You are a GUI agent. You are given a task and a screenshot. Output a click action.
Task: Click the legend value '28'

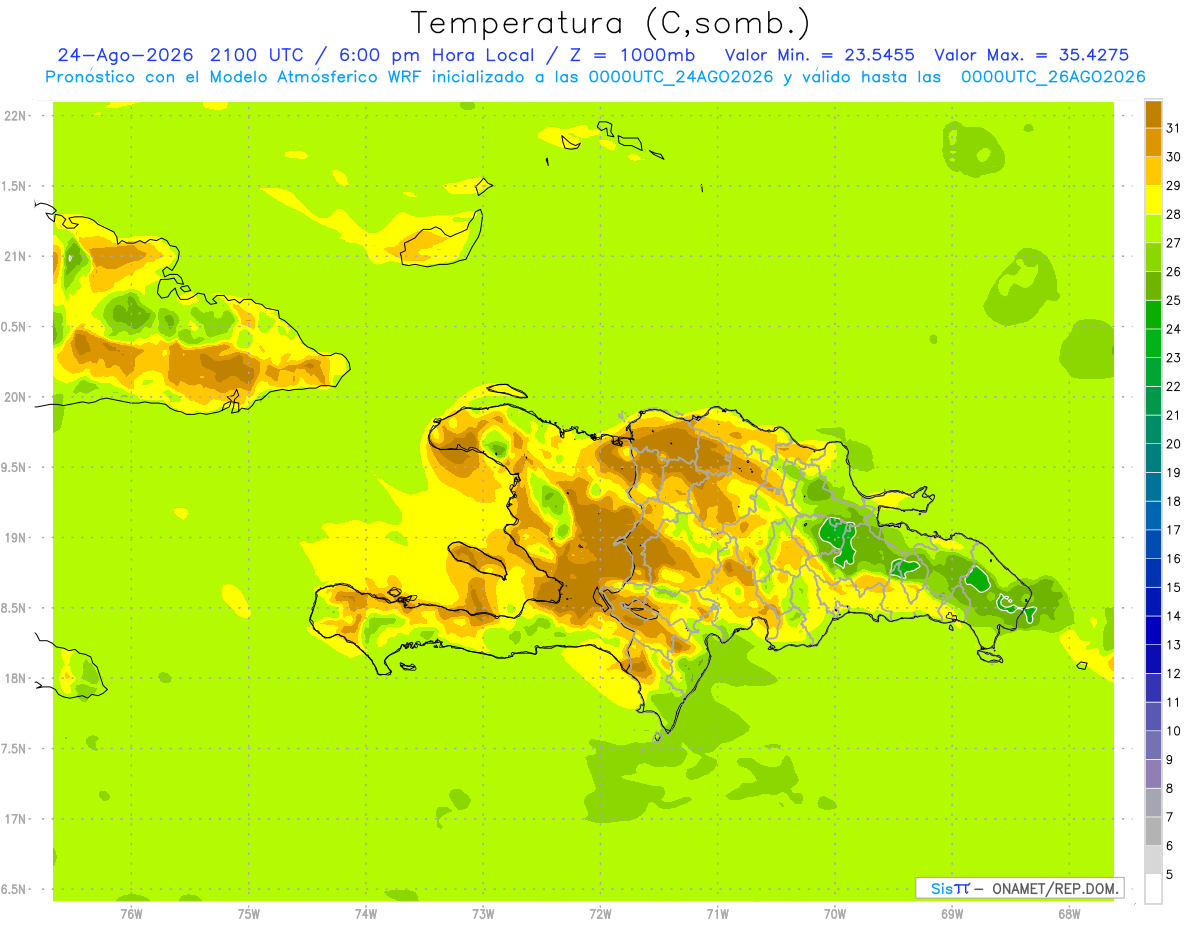(1174, 214)
